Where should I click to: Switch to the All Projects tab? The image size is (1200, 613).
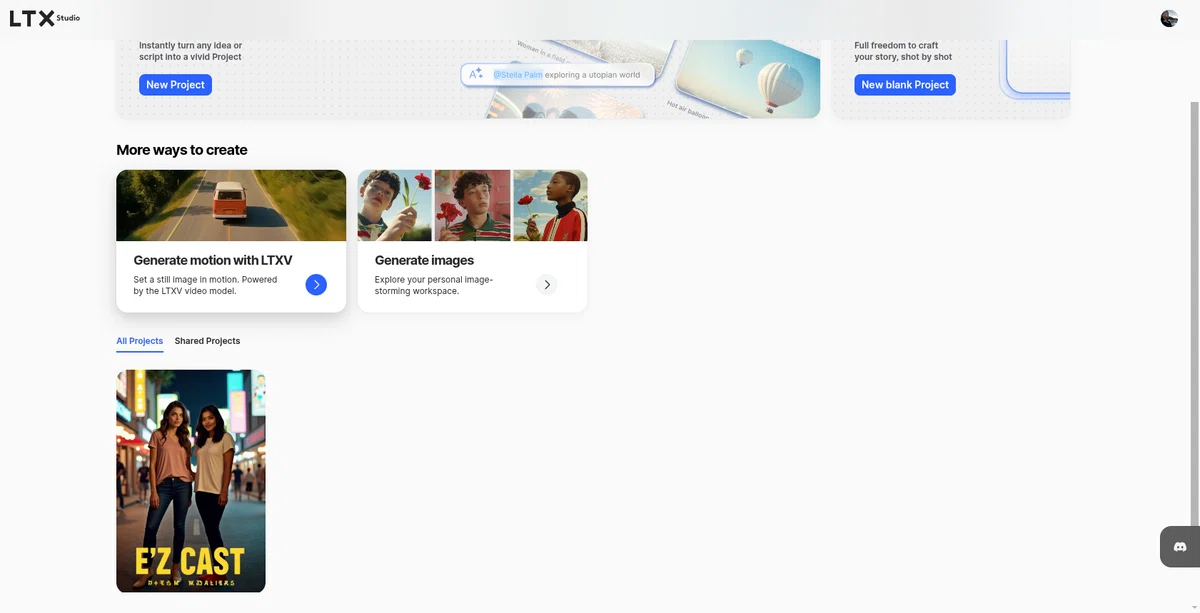(x=139, y=341)
